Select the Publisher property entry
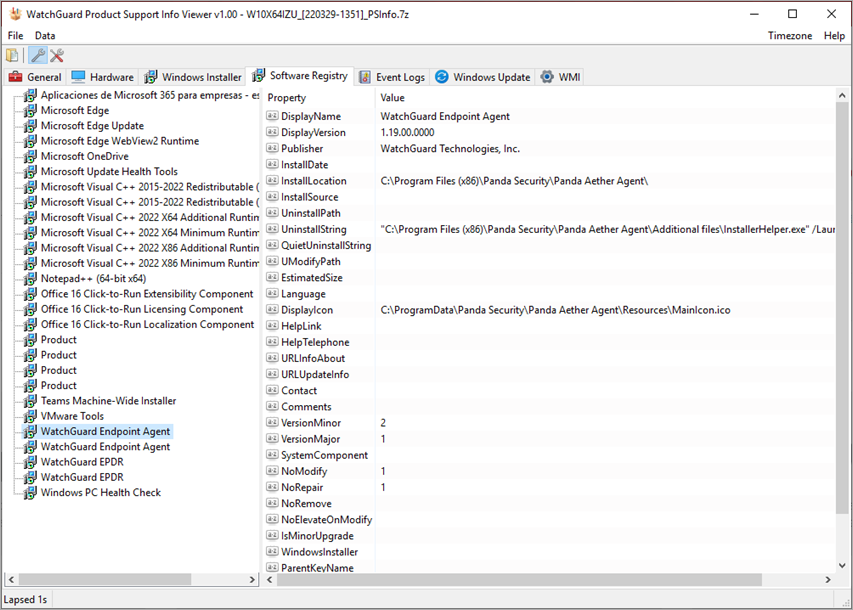Image resolution: width=853 pixels, height=610 pixels. 300,148
